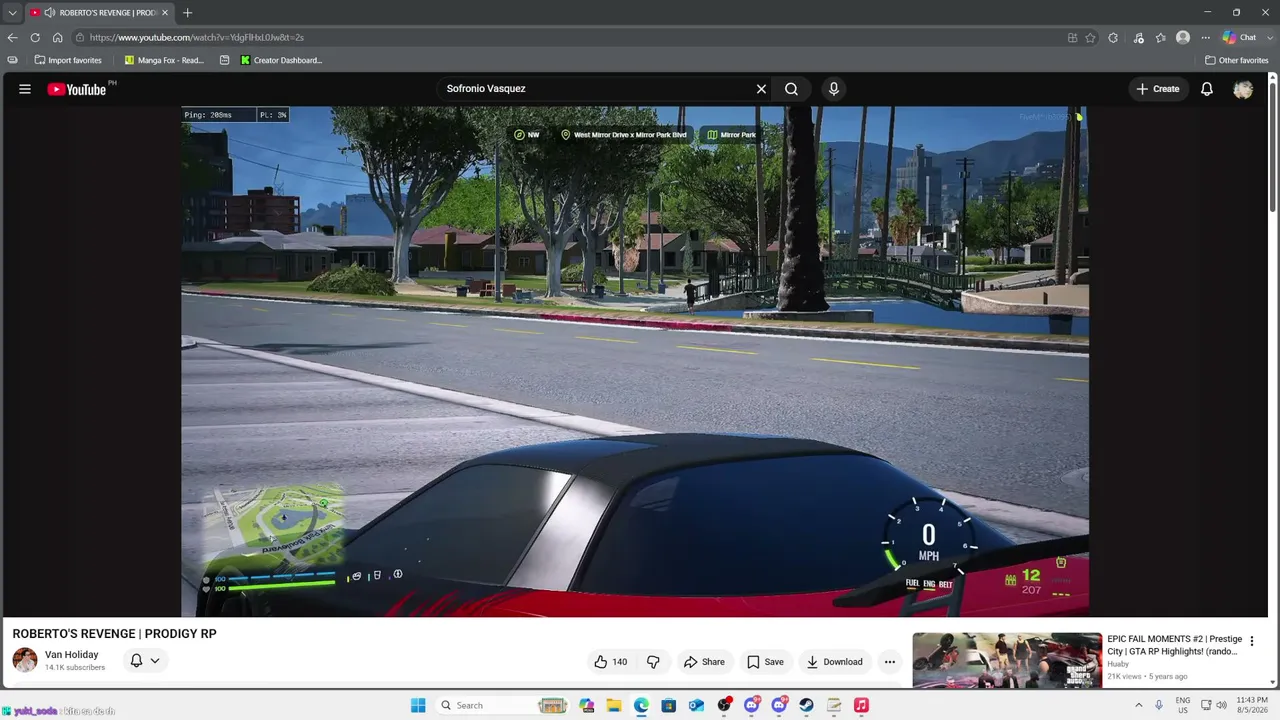Open the Import favorites bookmark
The width and height of the screenshot is (1280, 720).
tap(68, 60)
